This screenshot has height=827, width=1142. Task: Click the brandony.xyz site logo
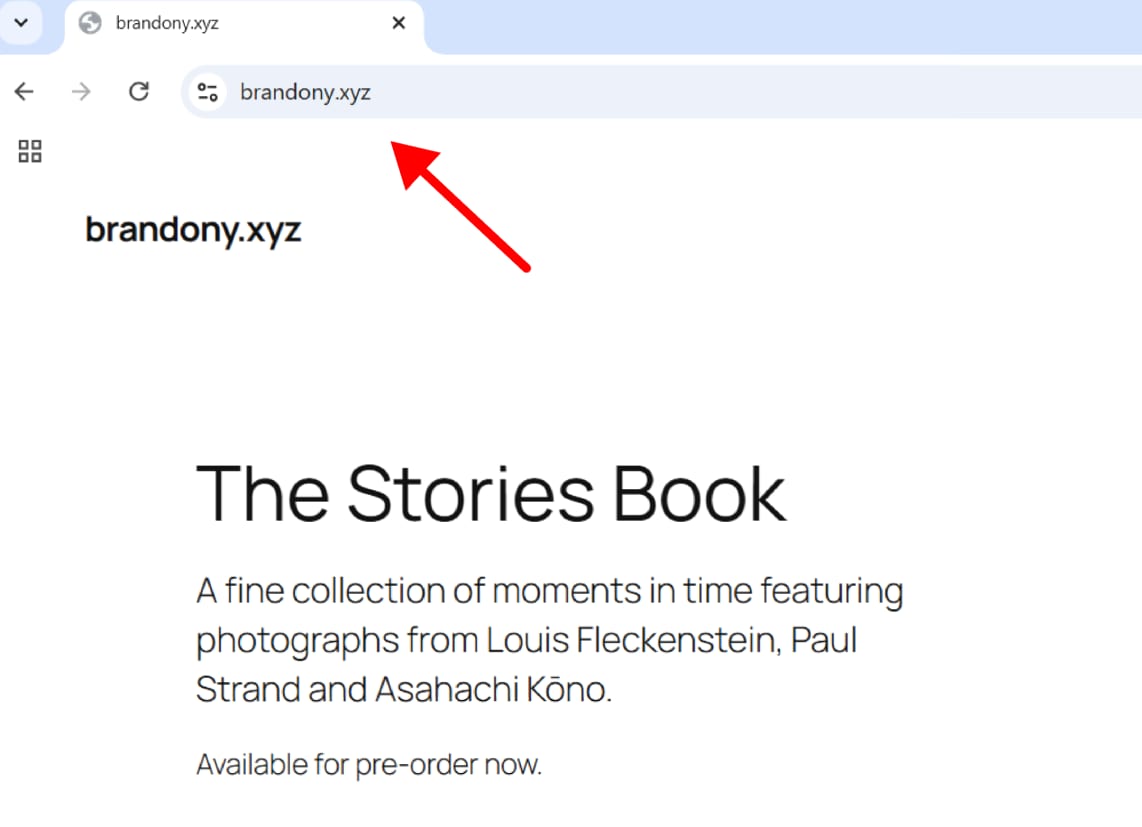(193, 230)
